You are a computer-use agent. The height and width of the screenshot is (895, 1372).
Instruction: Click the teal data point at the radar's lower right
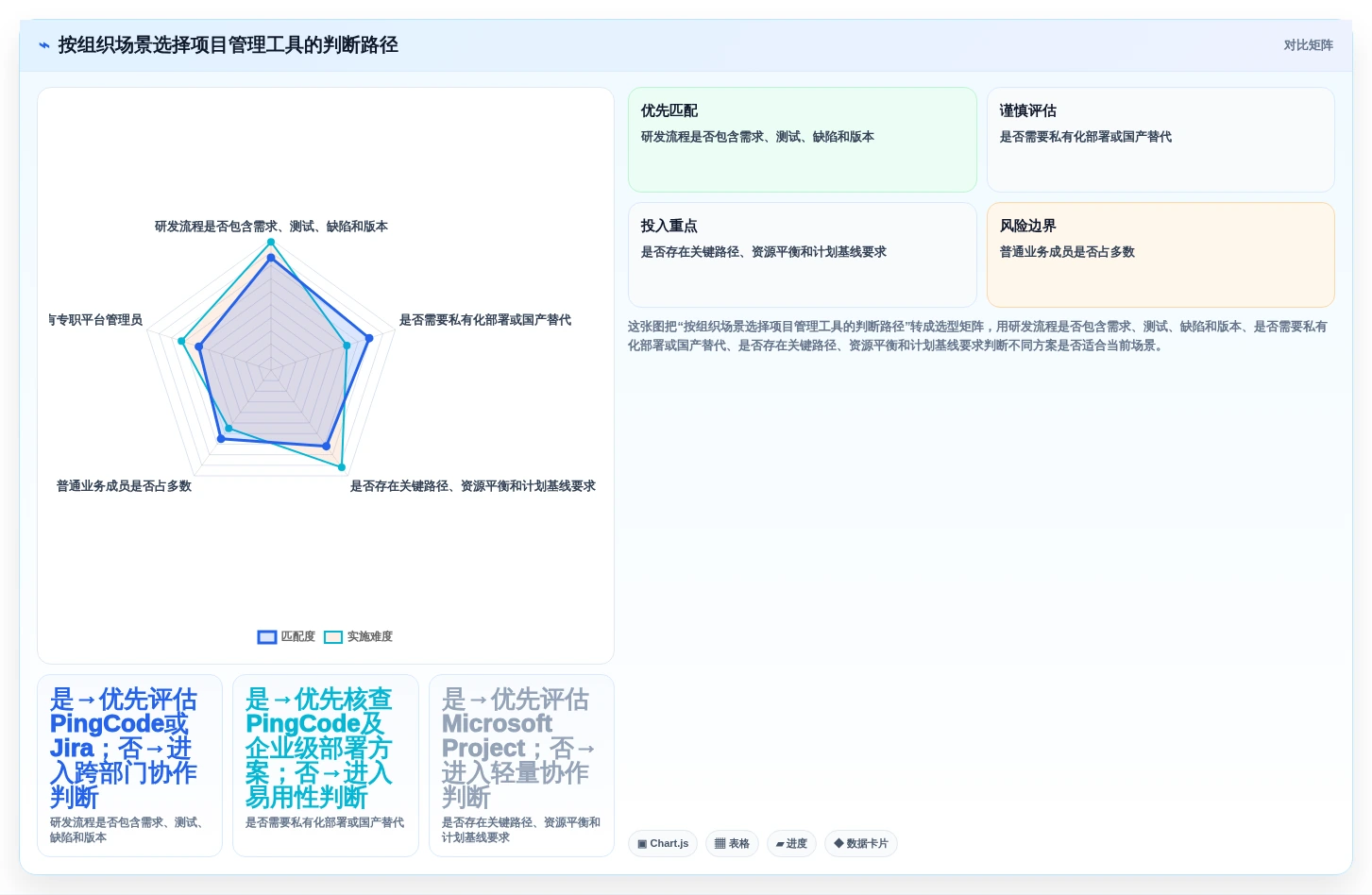click(x=342, y=467)
